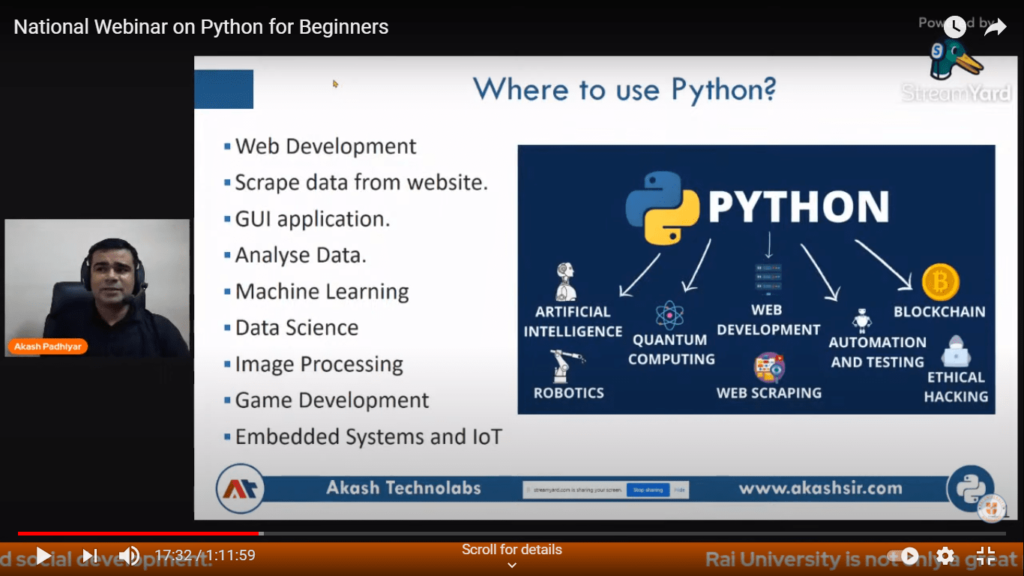
Task: Click the video title text
Action: point(201,27)
